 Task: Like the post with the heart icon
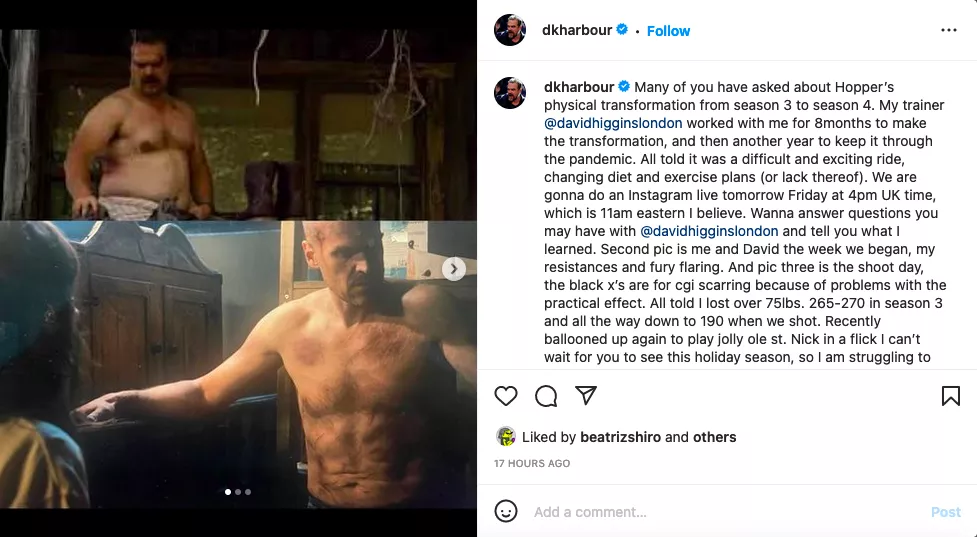[x=506, y=396]
